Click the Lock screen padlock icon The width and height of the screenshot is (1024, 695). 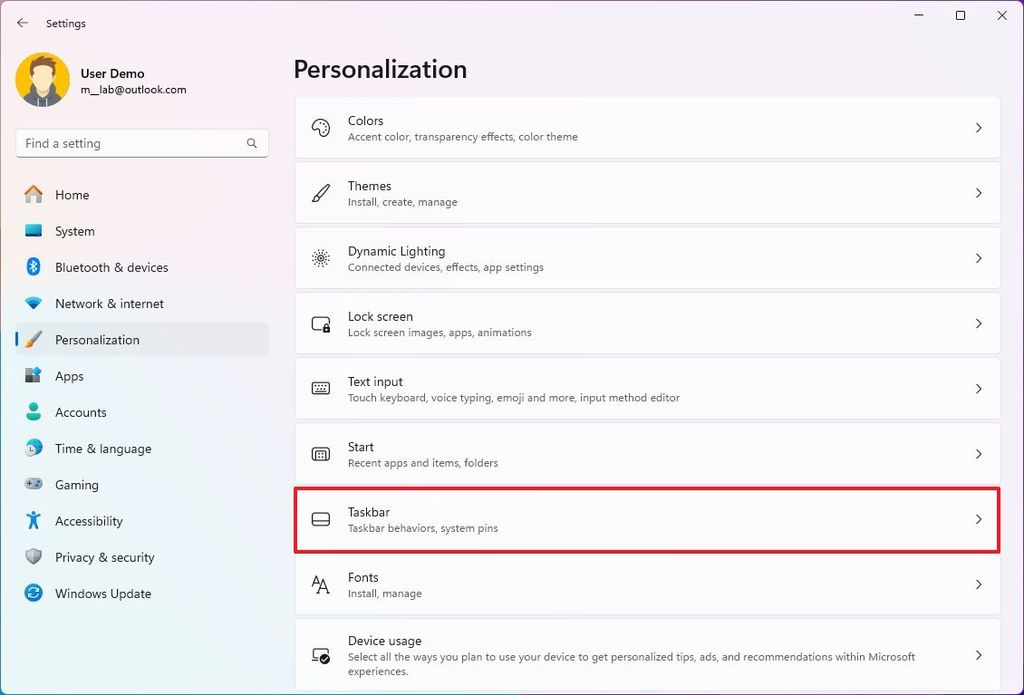click(320, 324)
